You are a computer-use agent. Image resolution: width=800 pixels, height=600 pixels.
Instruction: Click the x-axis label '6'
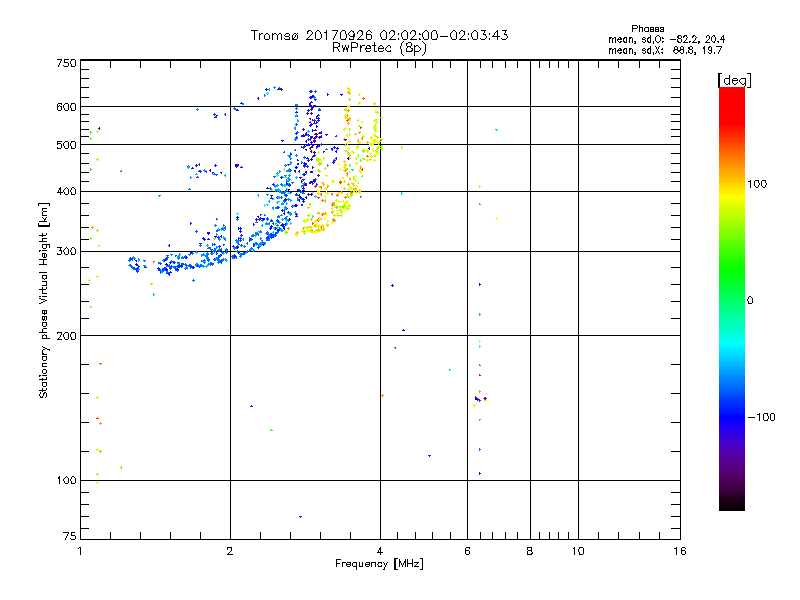[467, 551]
